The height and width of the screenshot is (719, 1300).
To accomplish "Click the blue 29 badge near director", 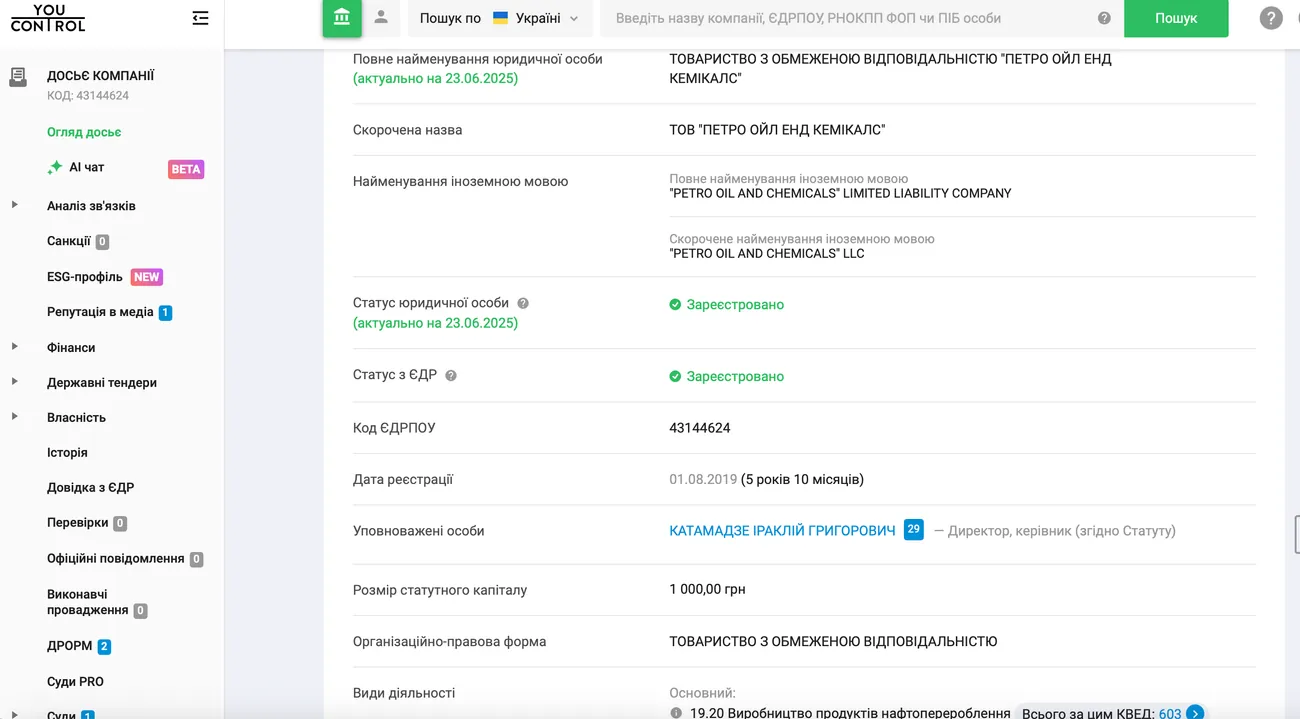I will [913, 530].
